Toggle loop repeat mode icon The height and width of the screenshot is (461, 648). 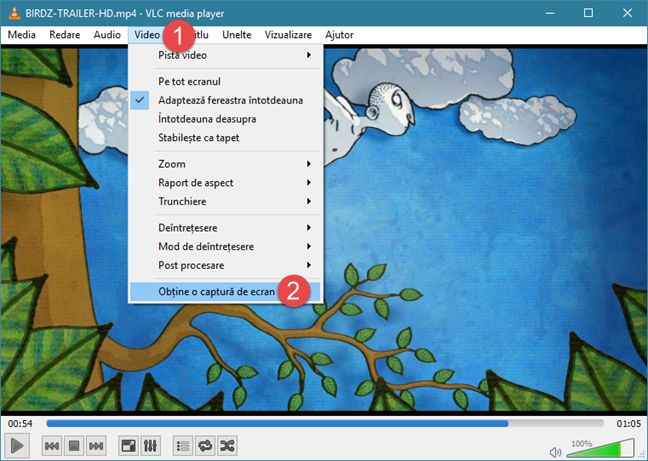[x=205, y=446]
